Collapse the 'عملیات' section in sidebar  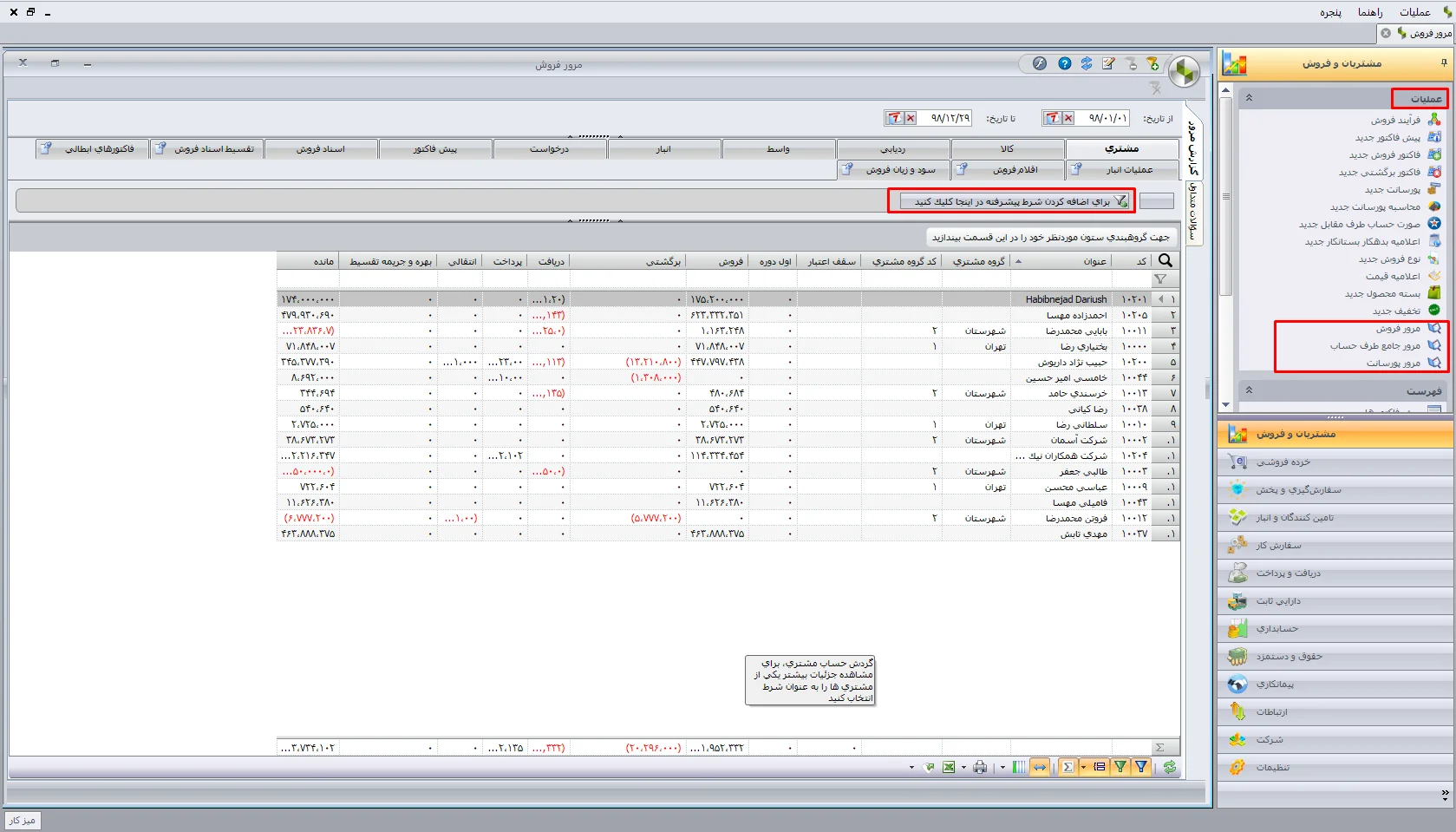click(1249, 98)
